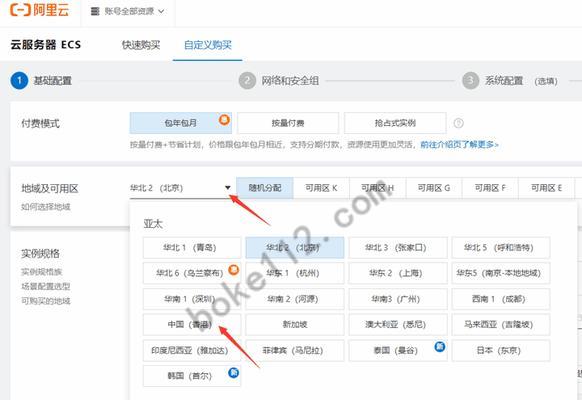Choose region 华南 2 (河源)
The image size is (582, 400).
click(295, 299)
